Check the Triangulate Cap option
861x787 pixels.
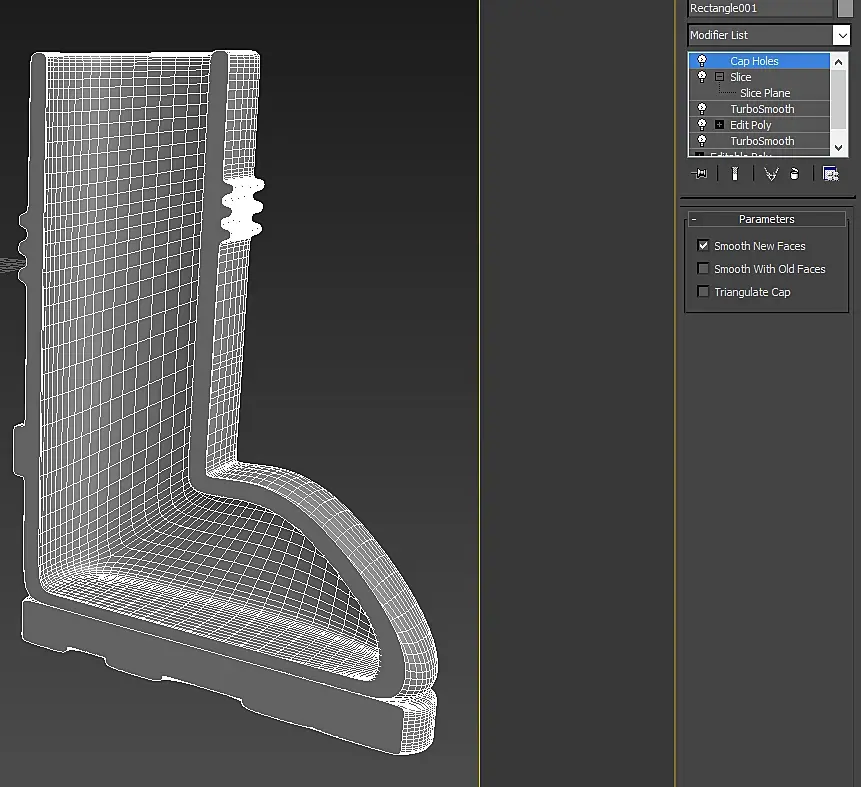[x=703, y=292]
